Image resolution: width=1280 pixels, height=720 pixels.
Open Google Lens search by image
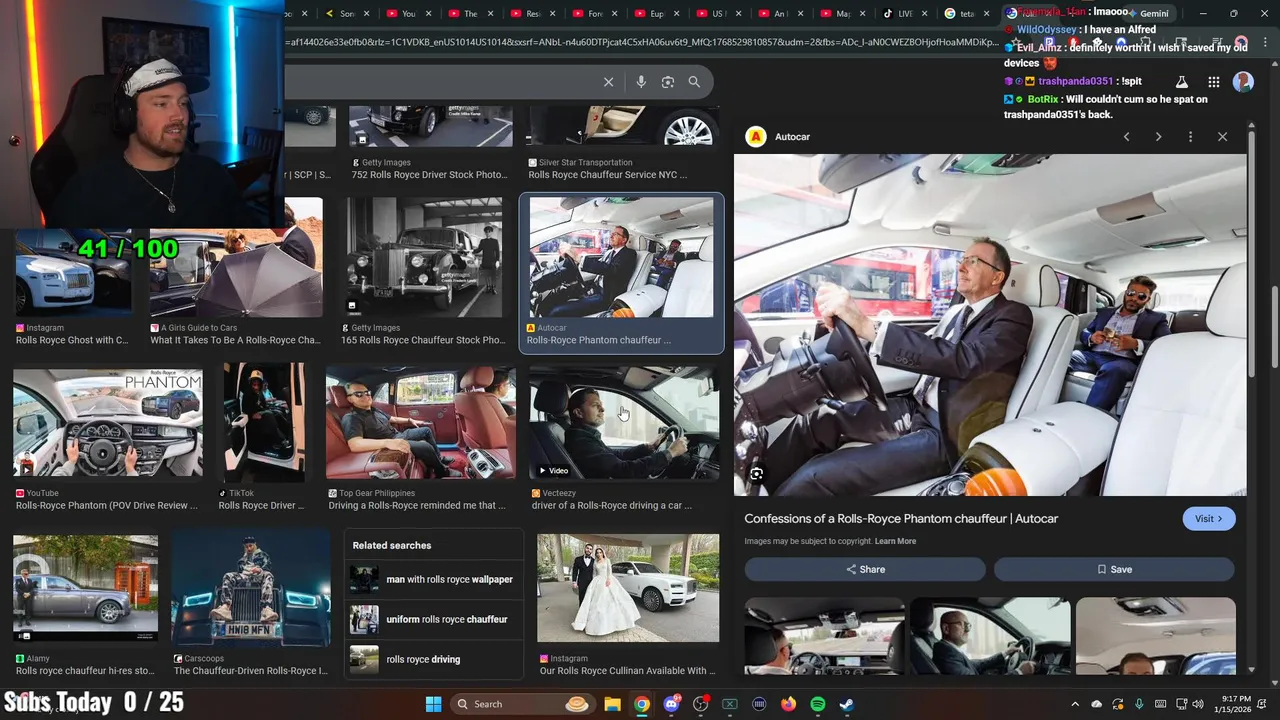pyautogui.click(x=668, y=82)
